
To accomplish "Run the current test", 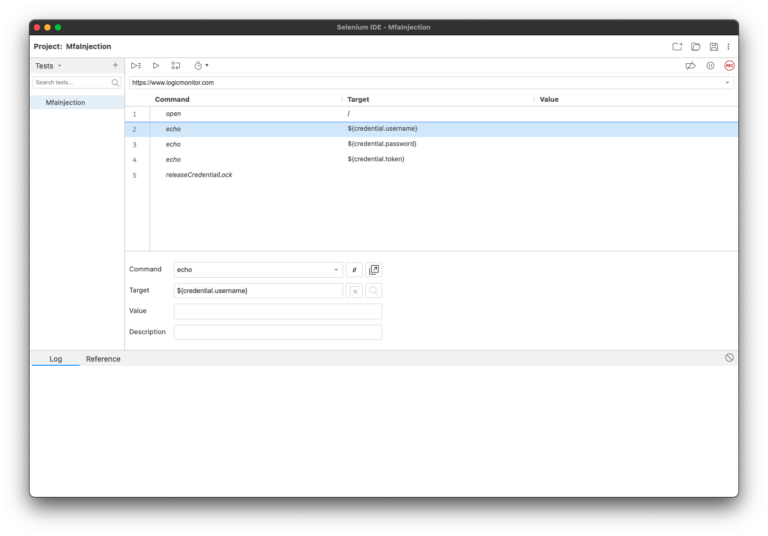I will tap(156, 66).
